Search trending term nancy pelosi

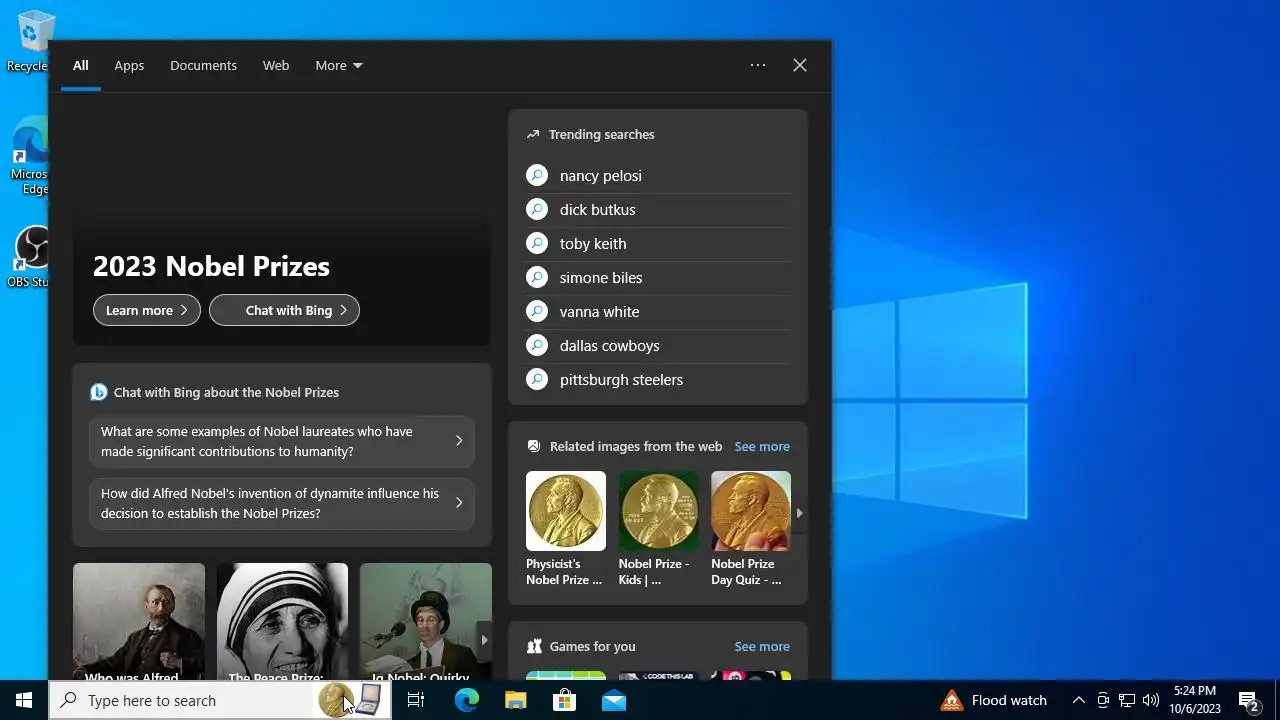(601, 175)
